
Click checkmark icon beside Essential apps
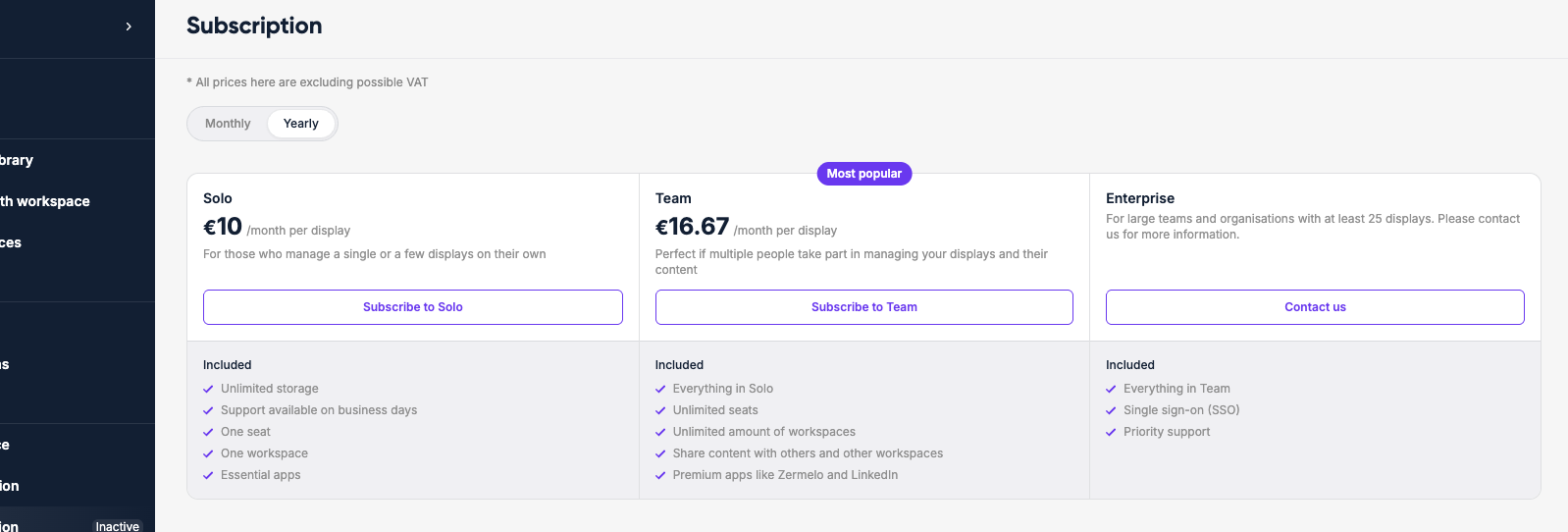pyautogui.click(x=208, y=476)
